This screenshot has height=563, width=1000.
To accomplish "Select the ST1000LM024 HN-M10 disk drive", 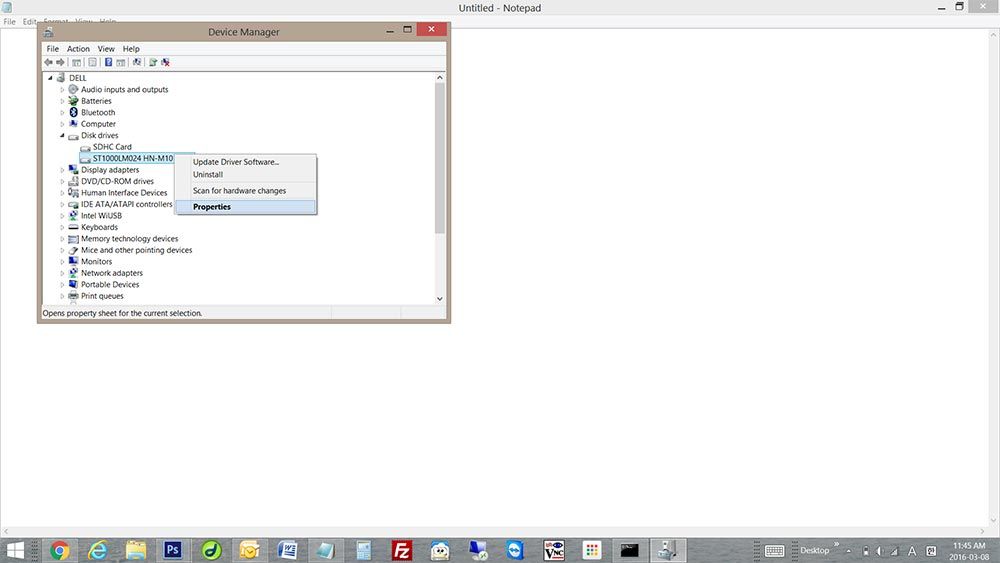I will tap(133, 158).
